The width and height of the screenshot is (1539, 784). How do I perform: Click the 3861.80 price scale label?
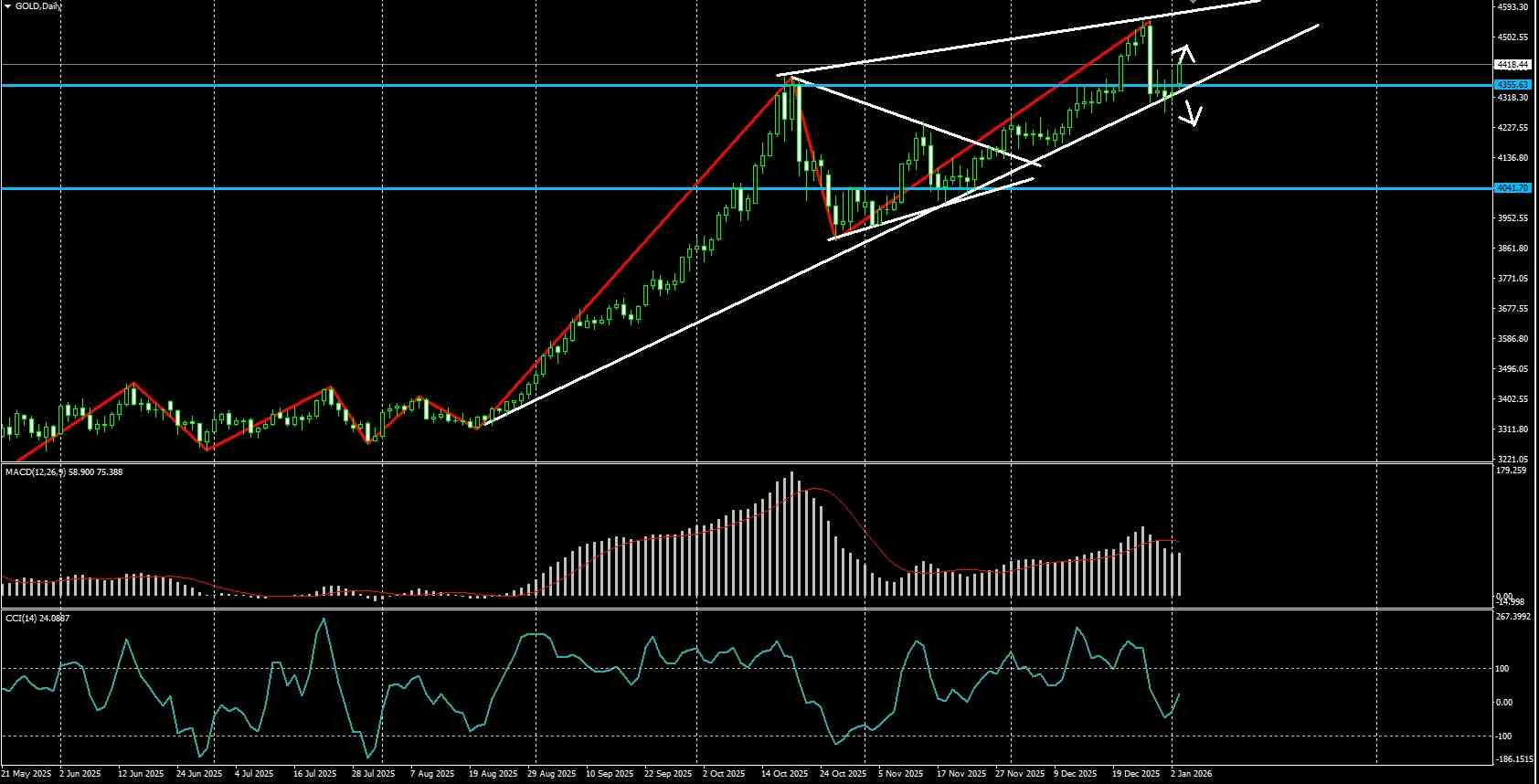pos(1512,249)
